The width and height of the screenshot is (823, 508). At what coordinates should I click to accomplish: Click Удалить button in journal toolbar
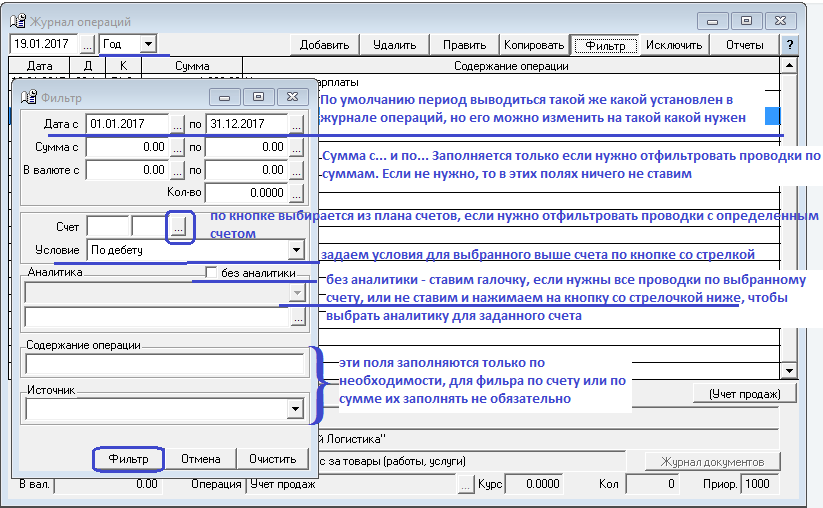coord(394,45)
